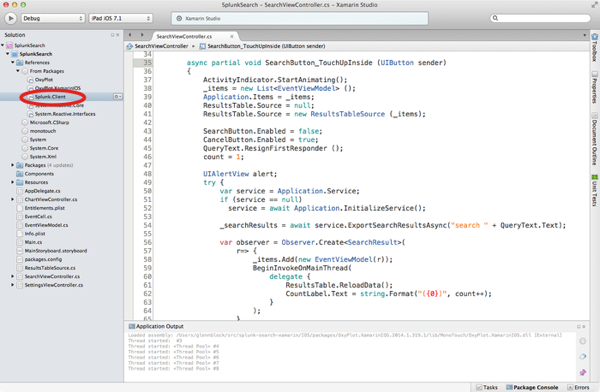This screenshot has width=600, height=392.
Task: Open the Properties side panel
Action: click(x=594, y=87)
